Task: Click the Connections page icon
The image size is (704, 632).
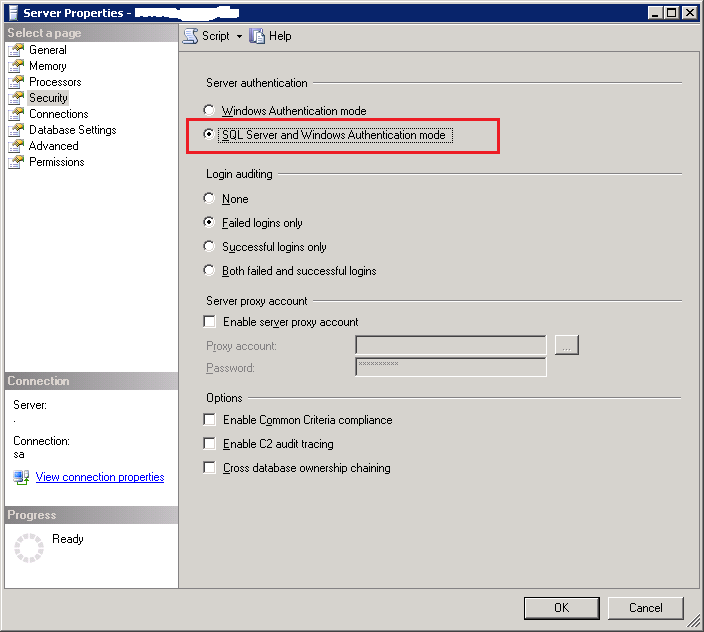Action: (16, 114)
